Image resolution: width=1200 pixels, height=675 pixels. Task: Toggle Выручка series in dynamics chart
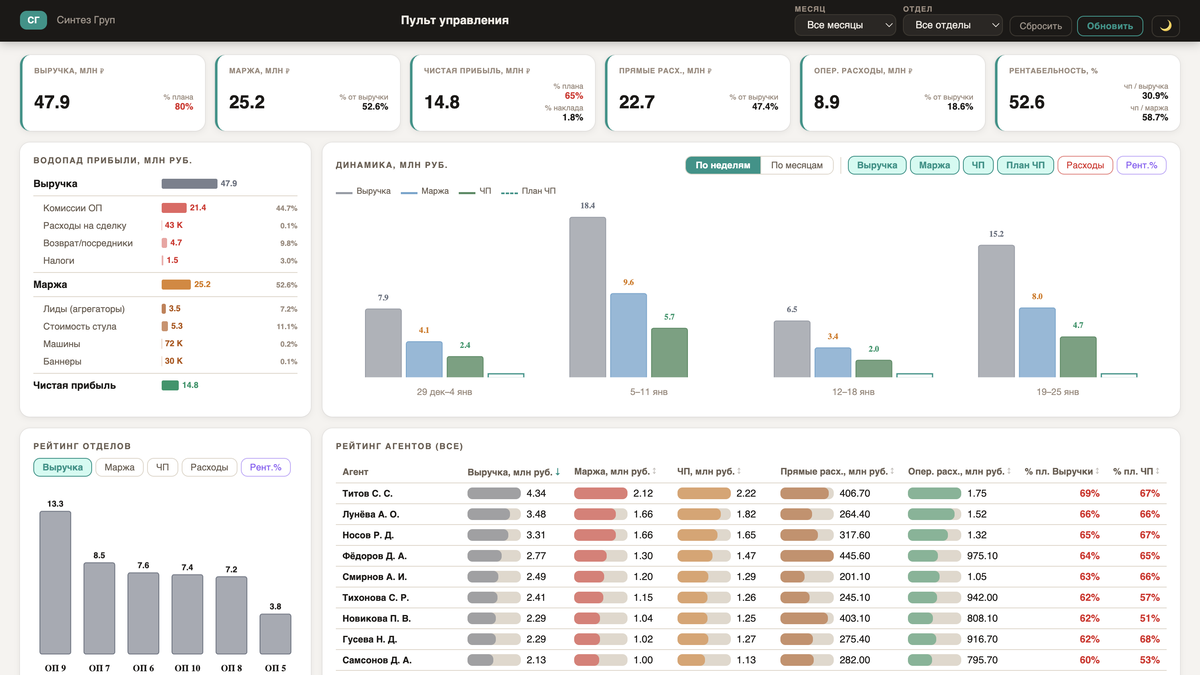point(877,165)
